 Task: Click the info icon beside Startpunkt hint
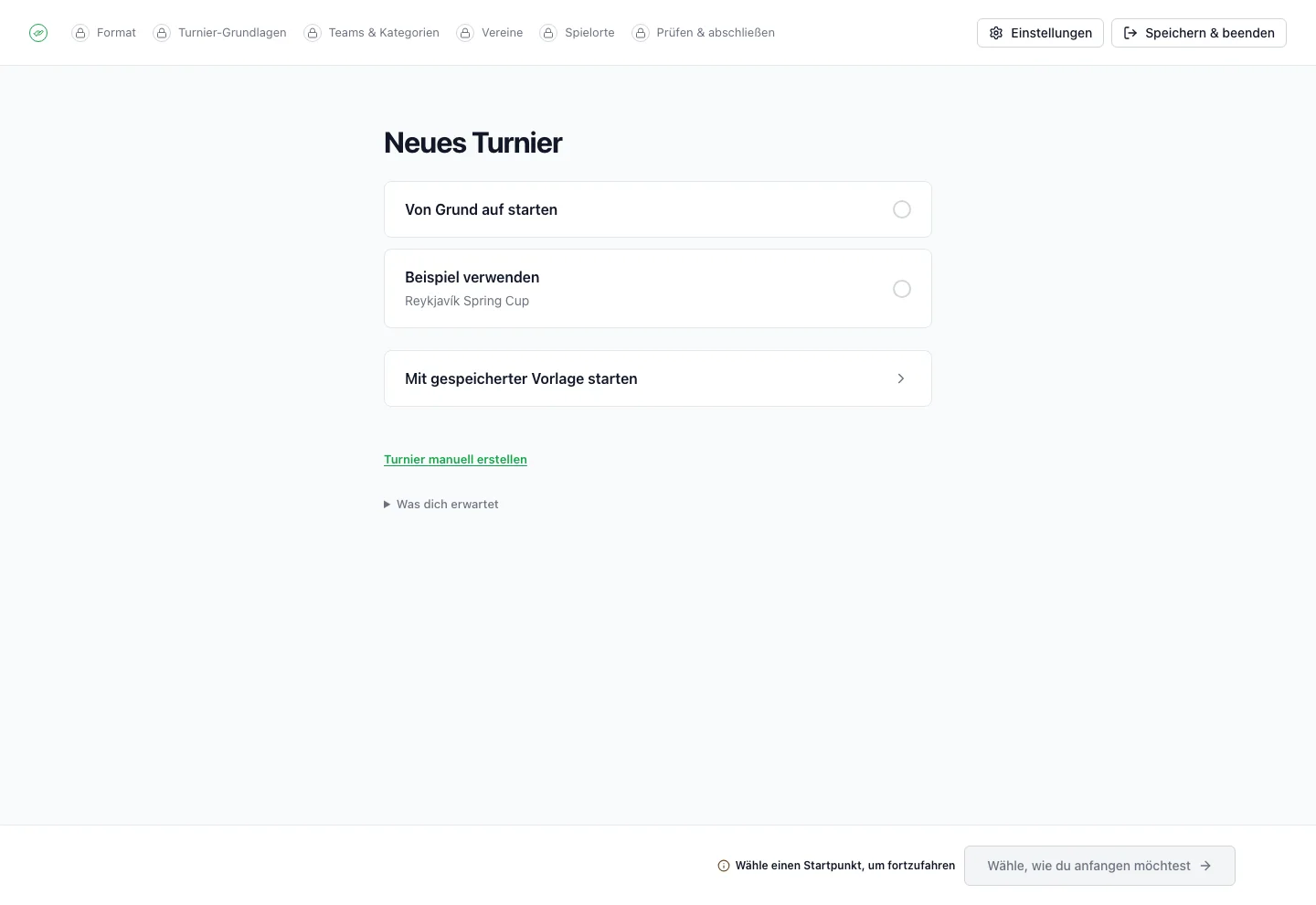[x=724, y=866]
